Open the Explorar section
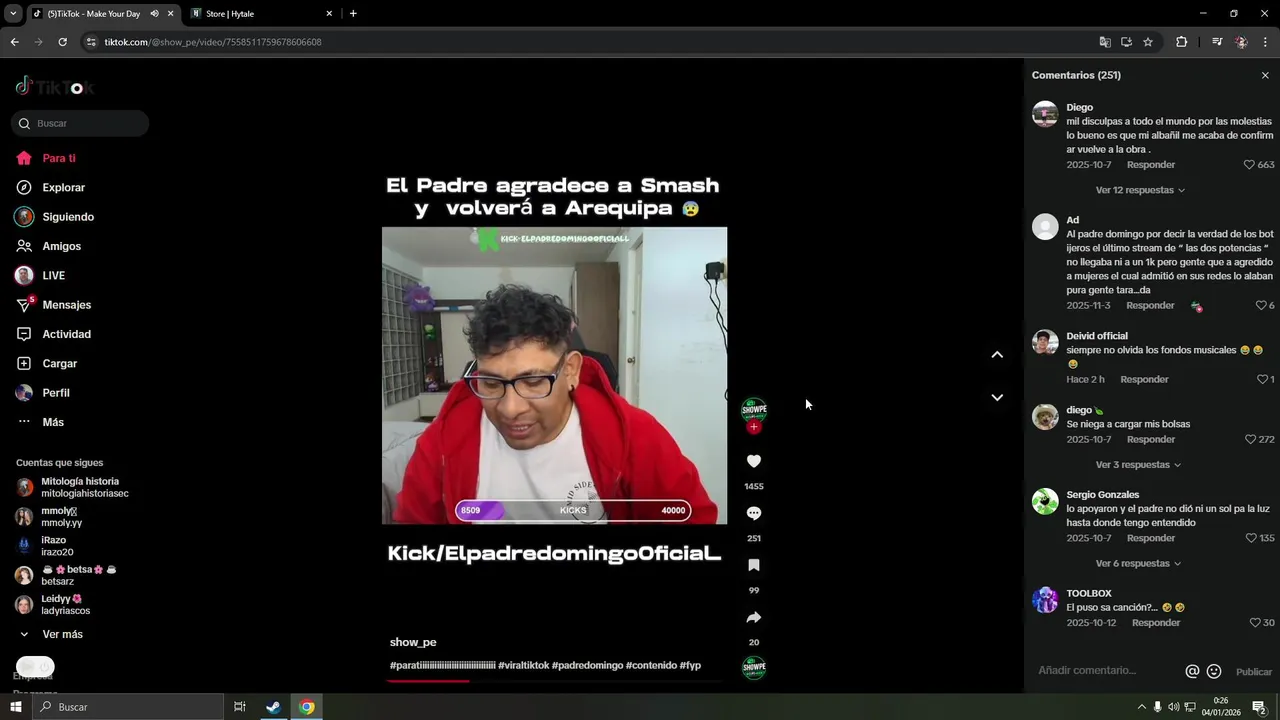 50,187
